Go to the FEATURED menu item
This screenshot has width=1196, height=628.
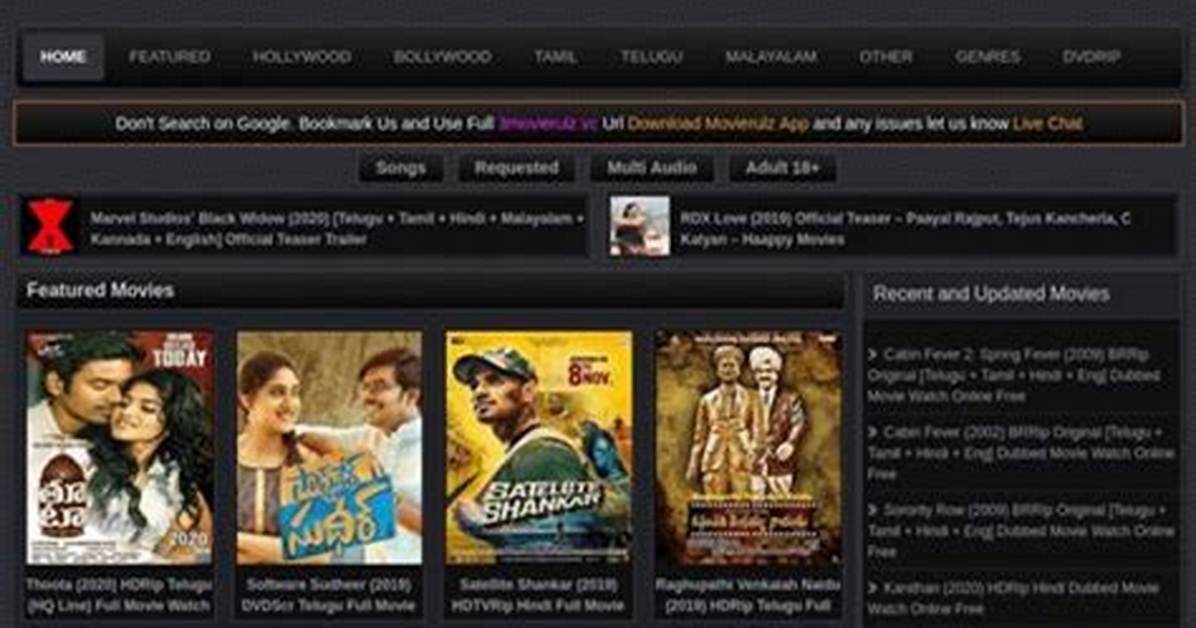click(169, 56)
